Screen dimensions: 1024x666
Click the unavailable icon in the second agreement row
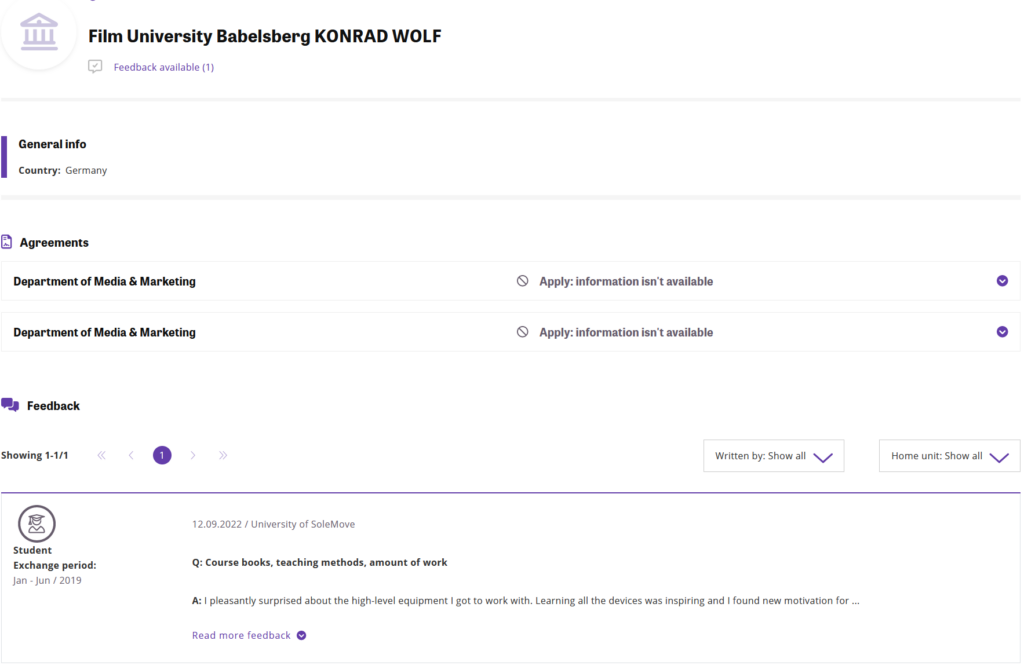[522, 332]
